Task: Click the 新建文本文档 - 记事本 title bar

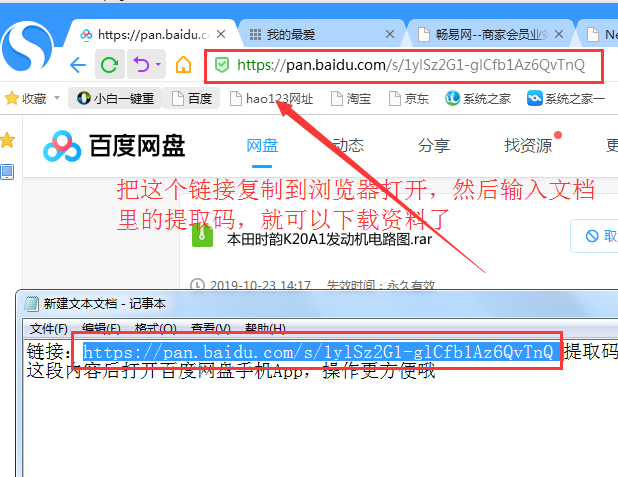Action: click(x=319, y=304)
